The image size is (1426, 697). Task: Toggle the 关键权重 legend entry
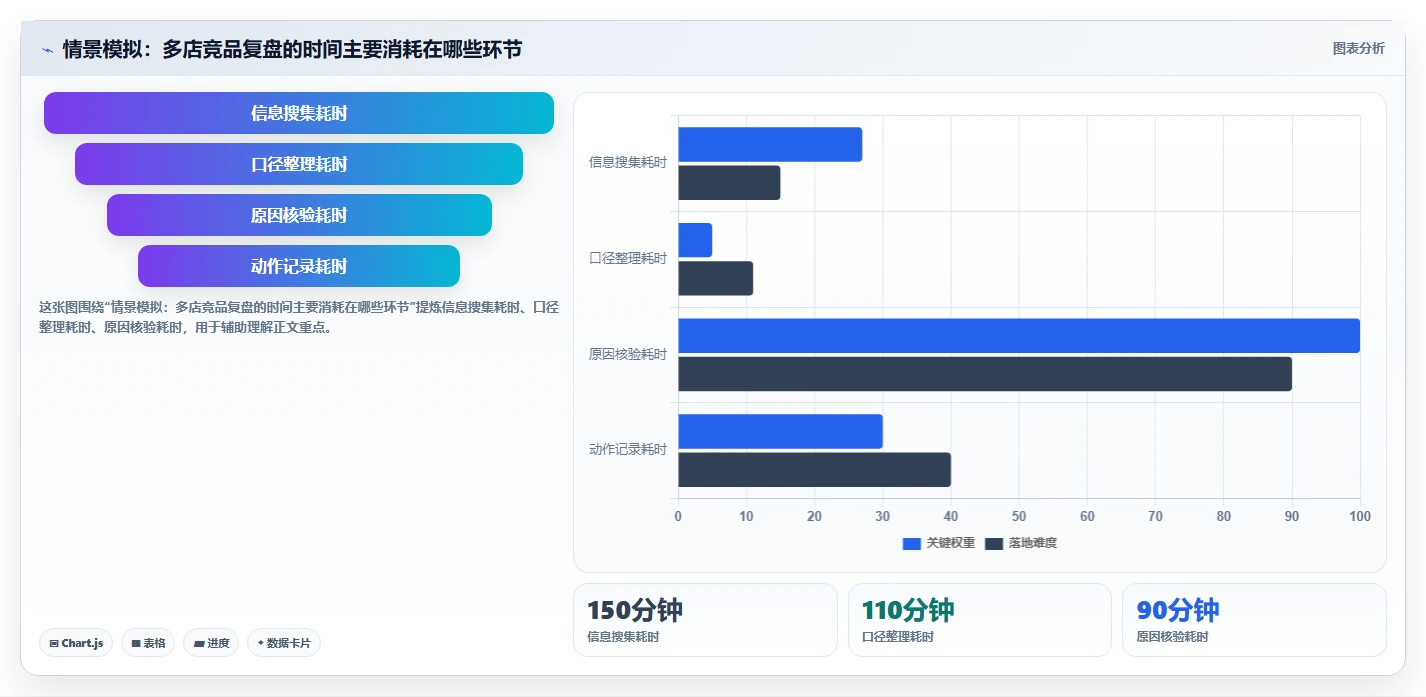tap(938, 543)
